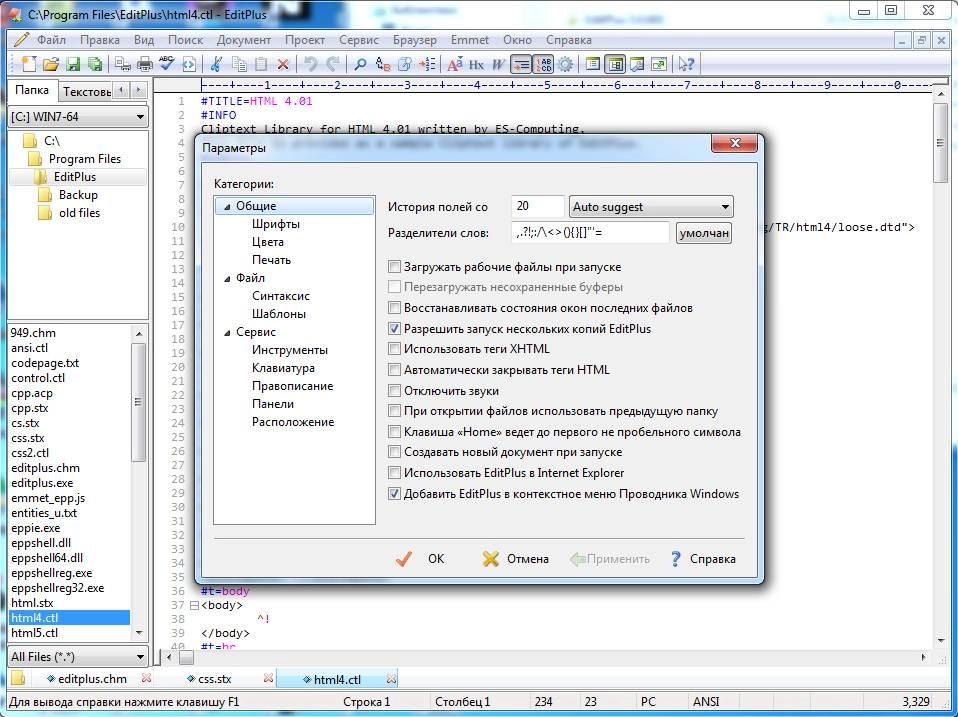Click the Hx hex viewer icon
Screen dimensions: 958x717
477,64
